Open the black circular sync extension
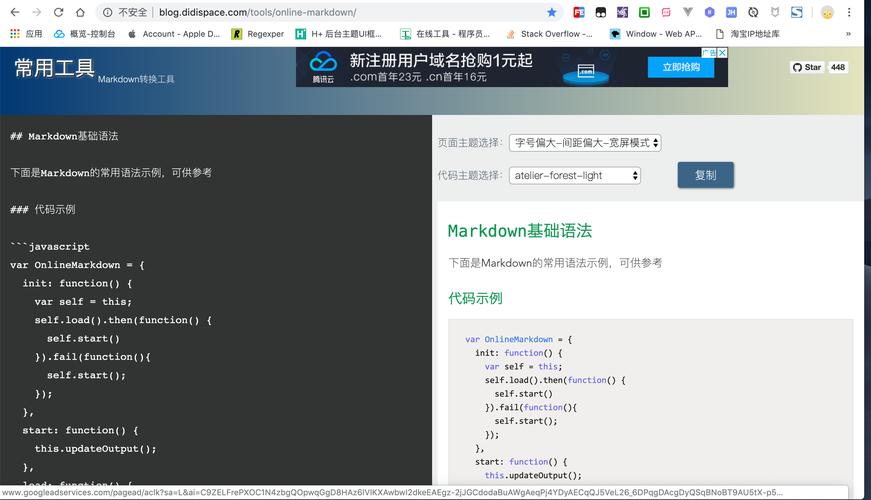 (x=753, y=12)
